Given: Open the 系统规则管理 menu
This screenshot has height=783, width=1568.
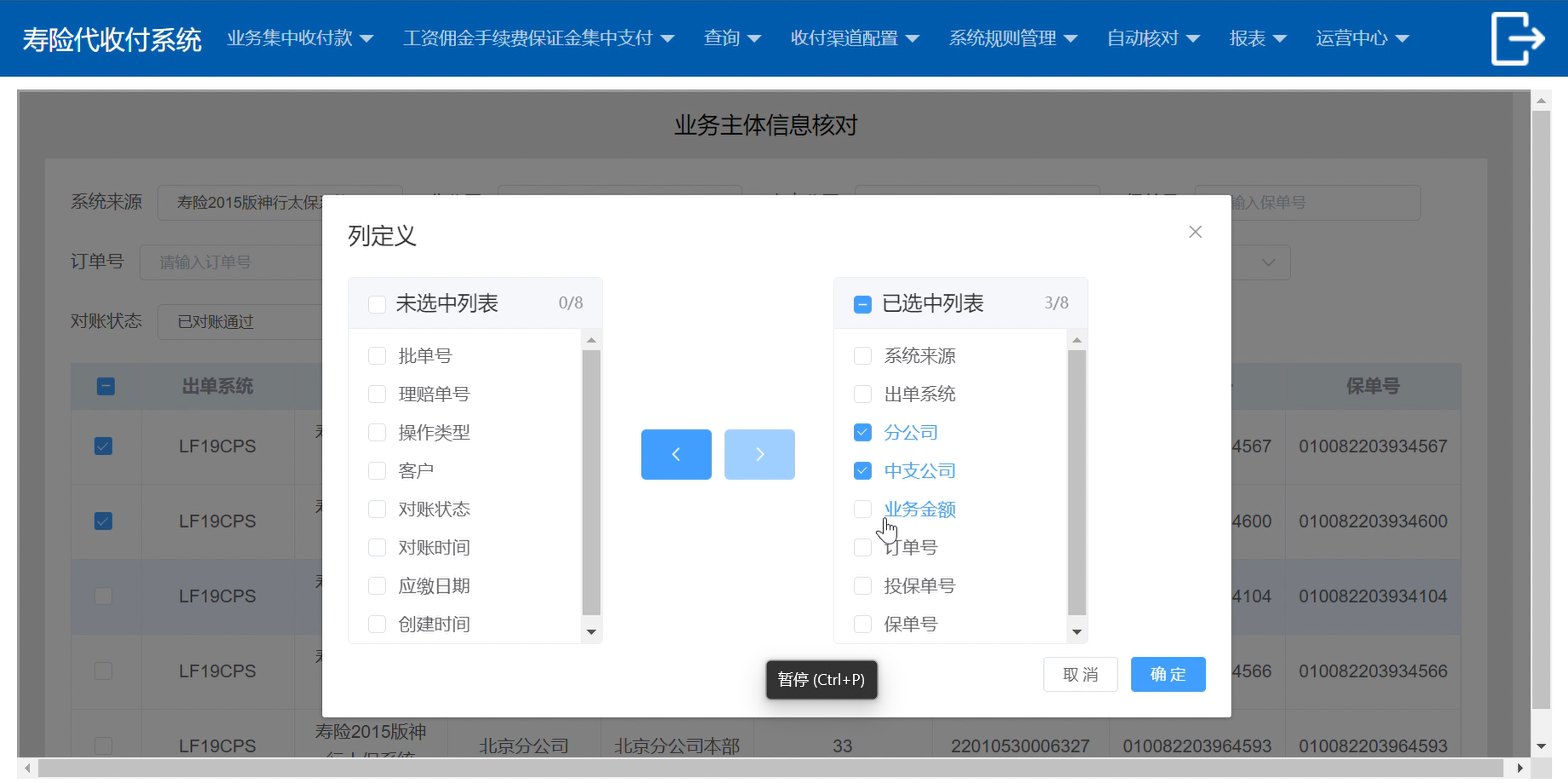Looking at the screenshot, I should pos(1013,38).
